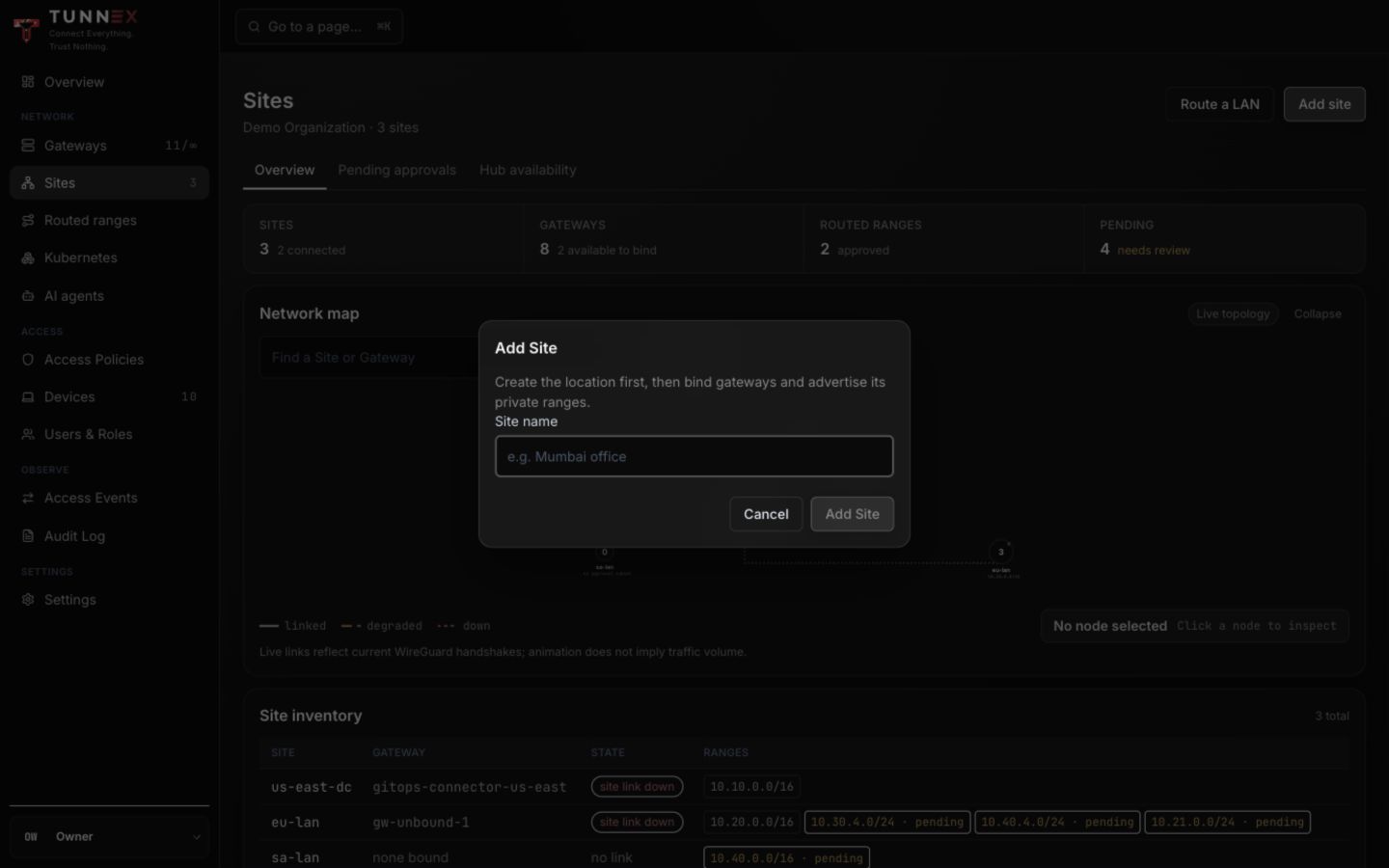Collapse the Network map panel
Image resolution: width=1389 pixels, height=868 pixels.
point(1318,314)
